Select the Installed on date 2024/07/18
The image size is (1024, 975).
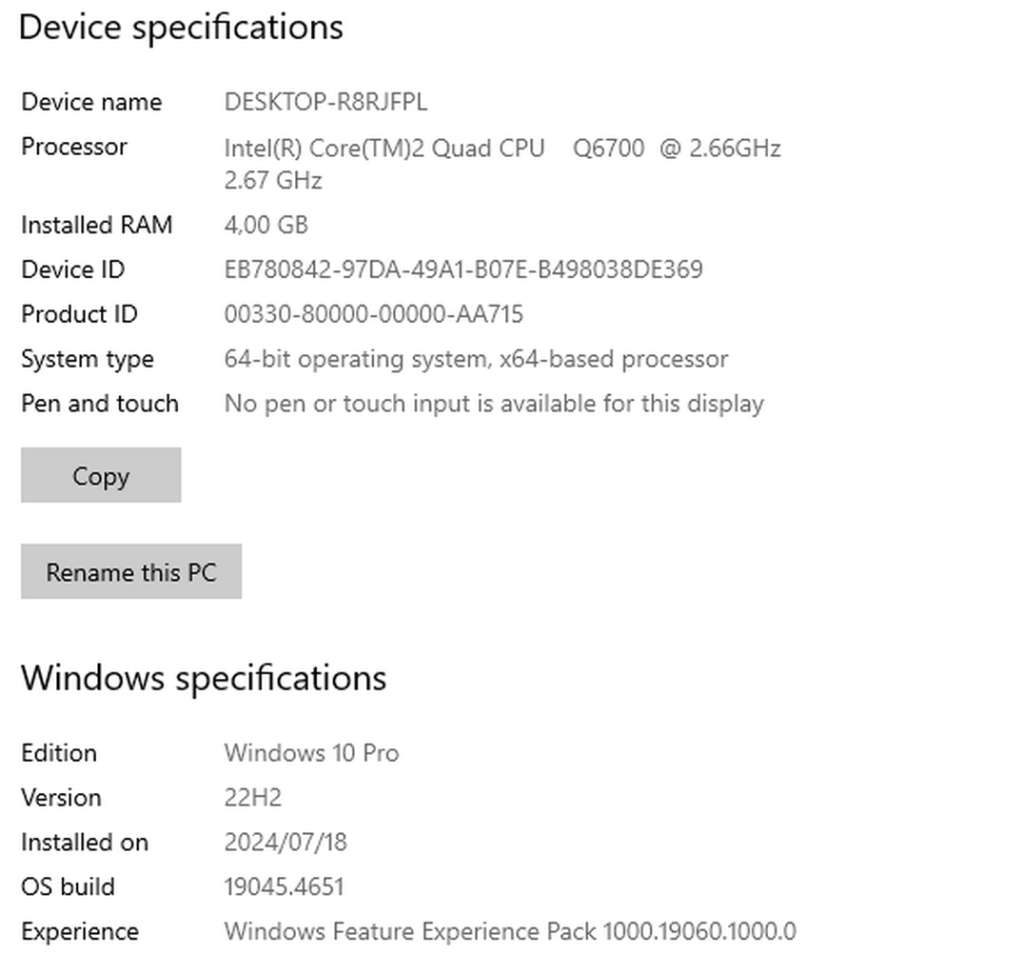[x=285, y=842]
